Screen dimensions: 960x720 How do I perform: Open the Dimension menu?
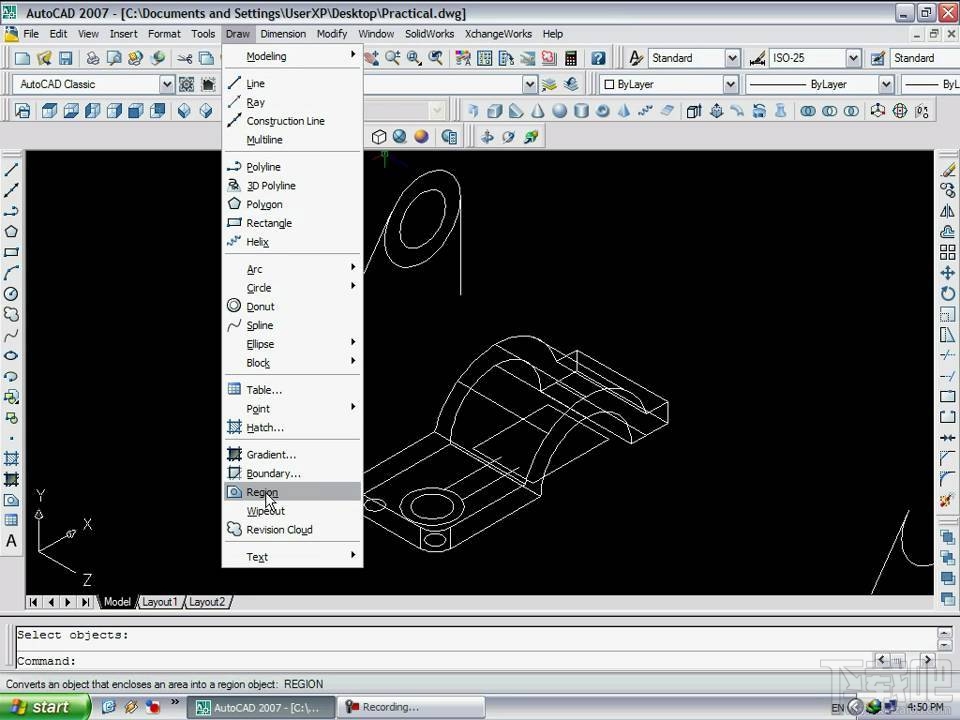click(283, 33)
